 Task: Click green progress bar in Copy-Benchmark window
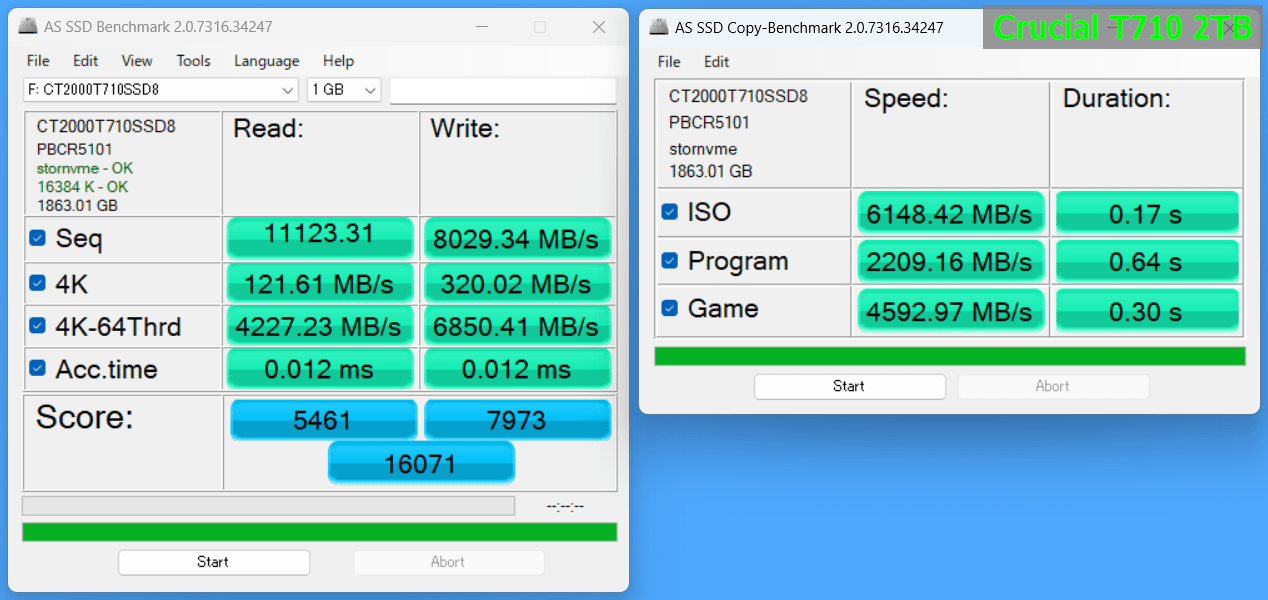pos(950,356)
